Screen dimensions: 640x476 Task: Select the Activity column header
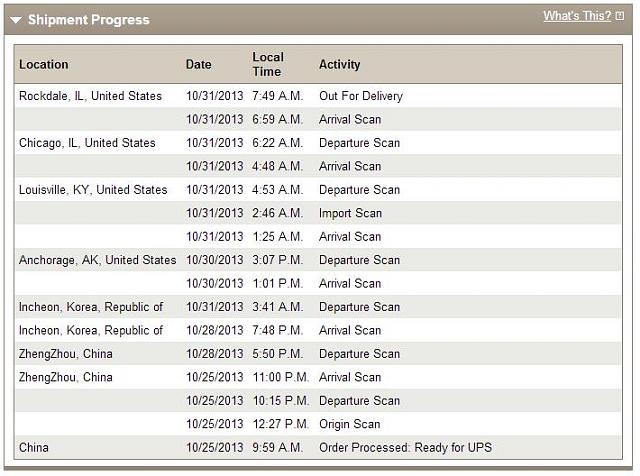click(x=340, y=65)
